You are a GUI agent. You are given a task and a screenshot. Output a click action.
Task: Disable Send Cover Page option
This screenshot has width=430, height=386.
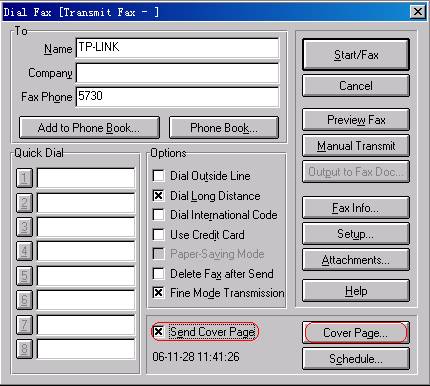pyautogui.click(x=158, y=332)
